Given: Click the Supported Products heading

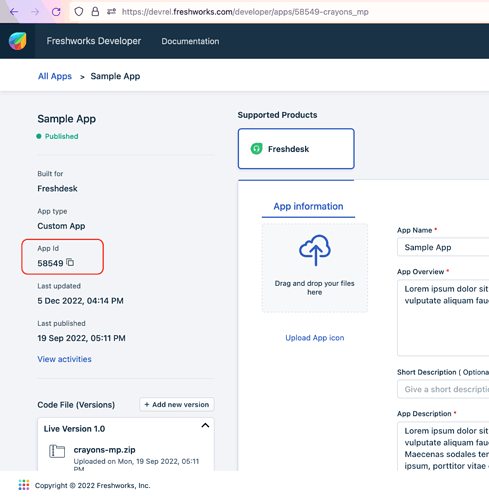Looking at the screenshot, I should tap(277, 115).
